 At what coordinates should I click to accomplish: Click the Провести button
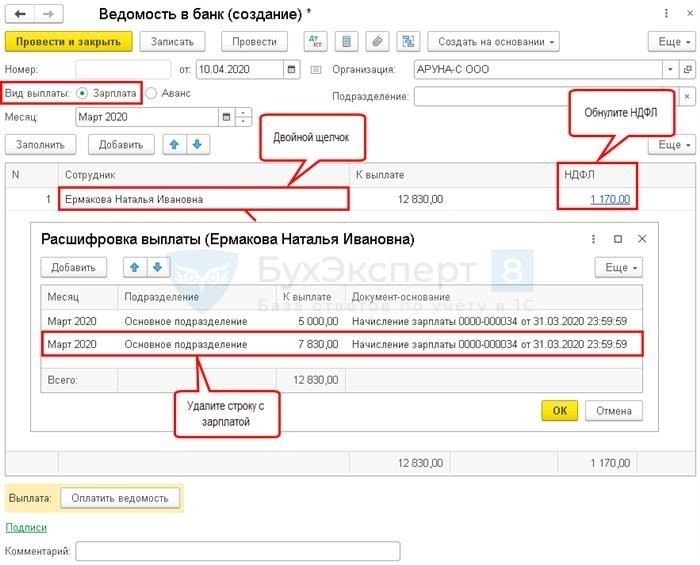tap(254, 42)
